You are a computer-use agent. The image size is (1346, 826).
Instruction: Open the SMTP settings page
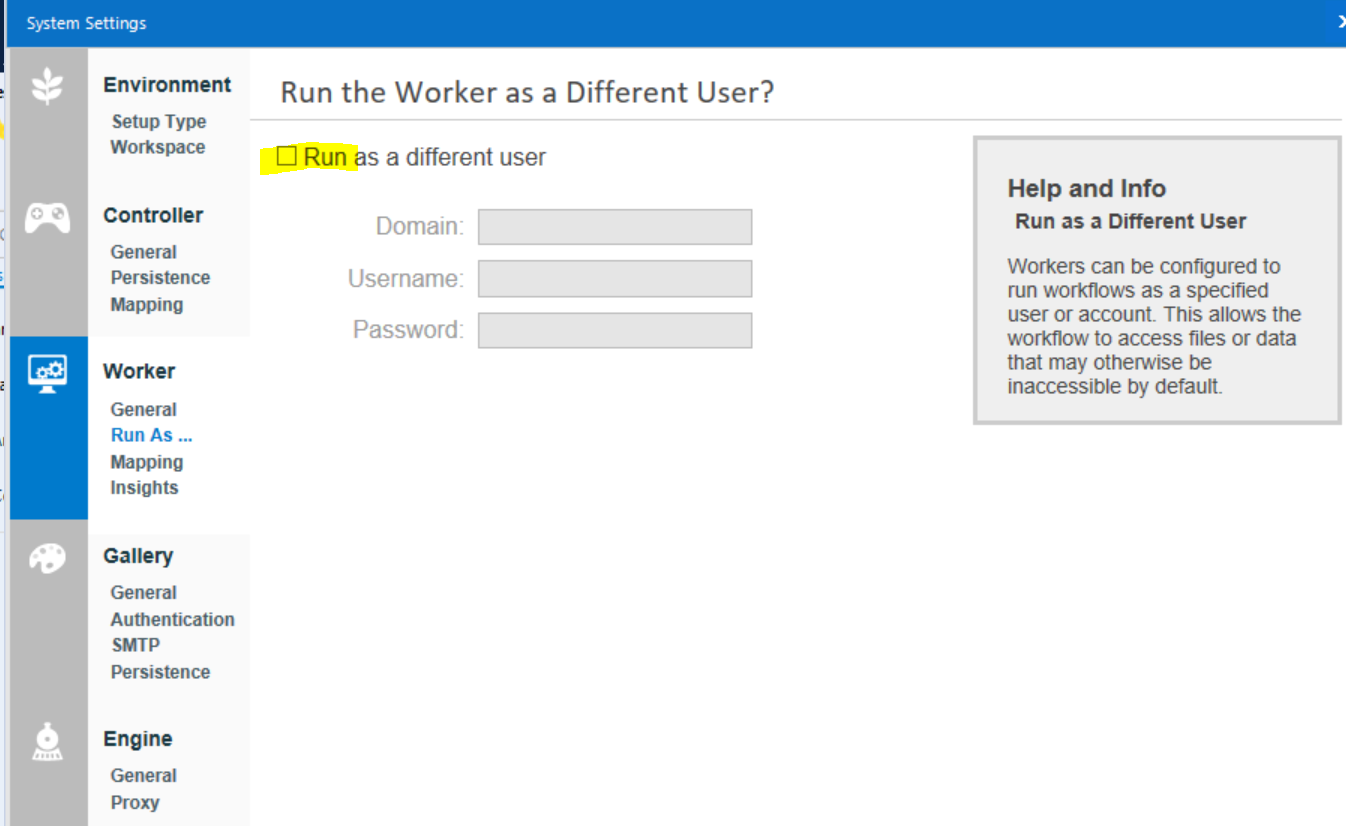tap(136, 645)
